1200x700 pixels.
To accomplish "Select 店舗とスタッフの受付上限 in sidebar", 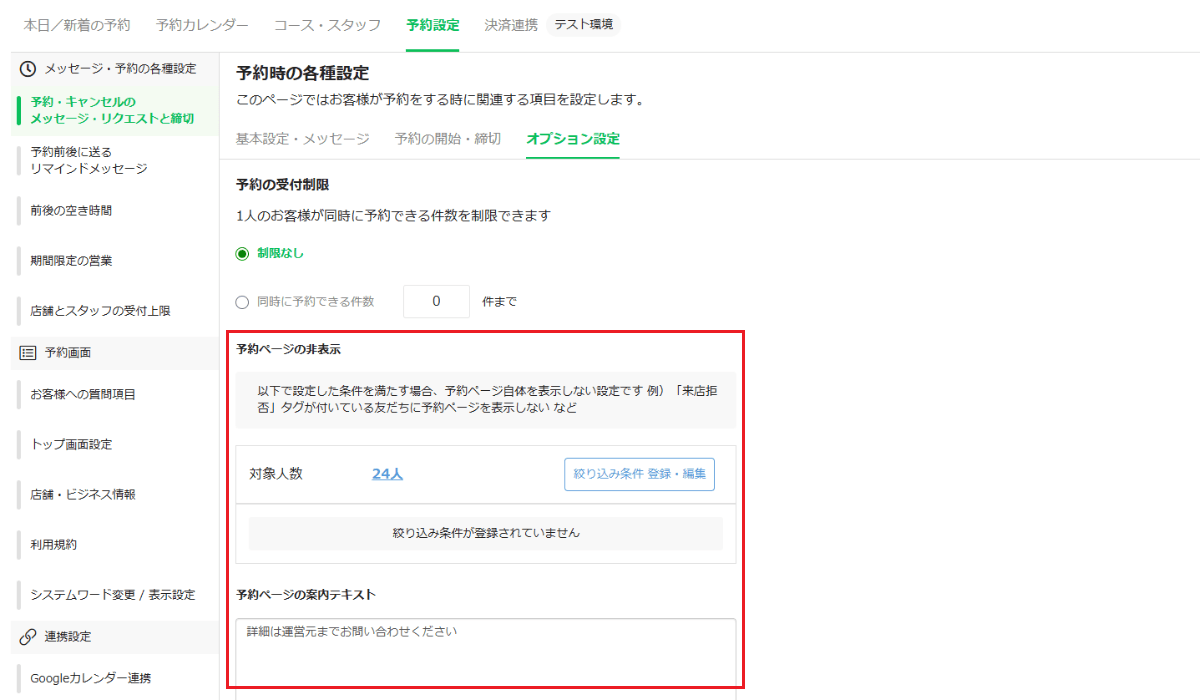I will 100,311.
